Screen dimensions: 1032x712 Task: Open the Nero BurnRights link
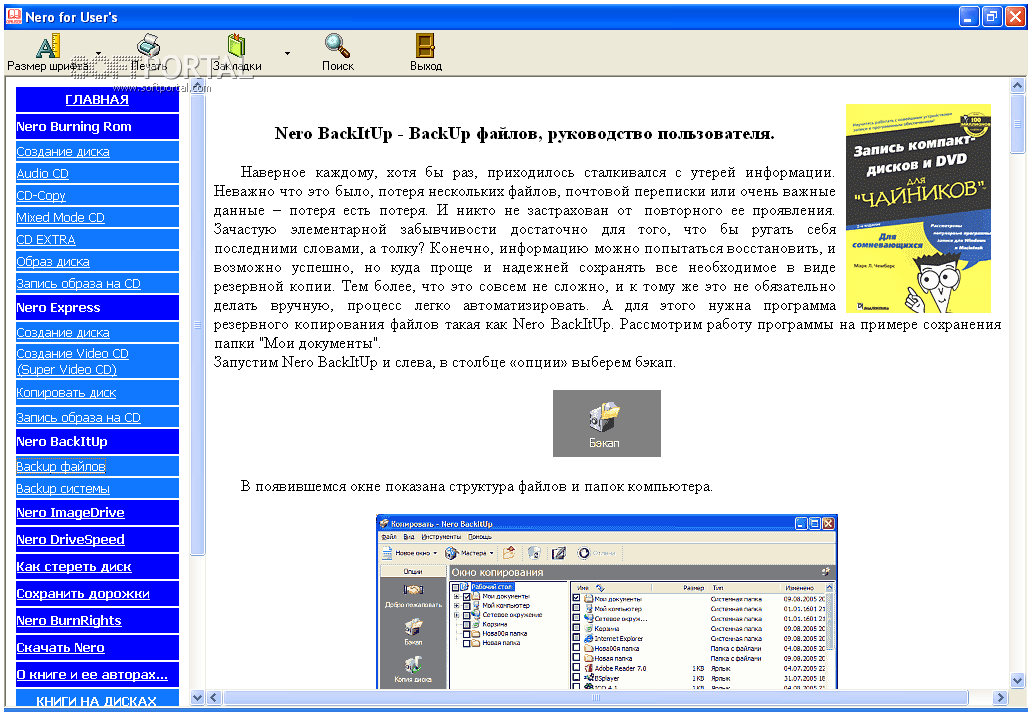tap(69, 621)
